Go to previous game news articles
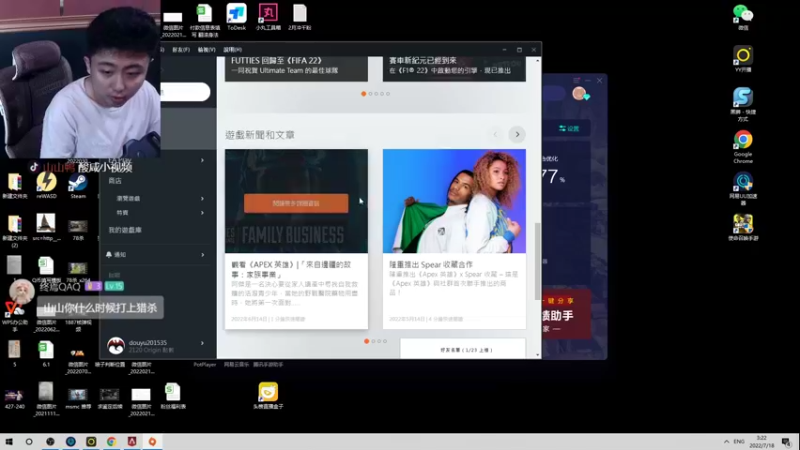Screen dimensions: 800x450 pos(495,135)
